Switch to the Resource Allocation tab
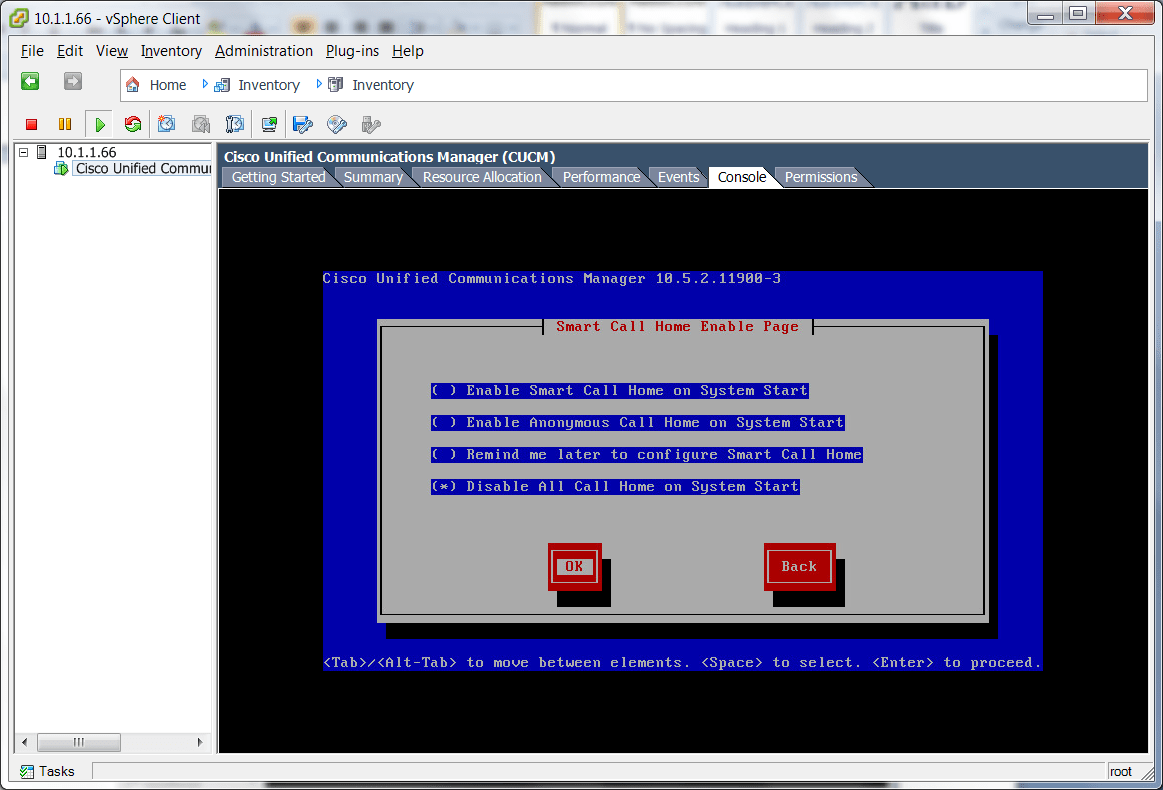This screenshot has height=790, width=1163. [482, 177]
